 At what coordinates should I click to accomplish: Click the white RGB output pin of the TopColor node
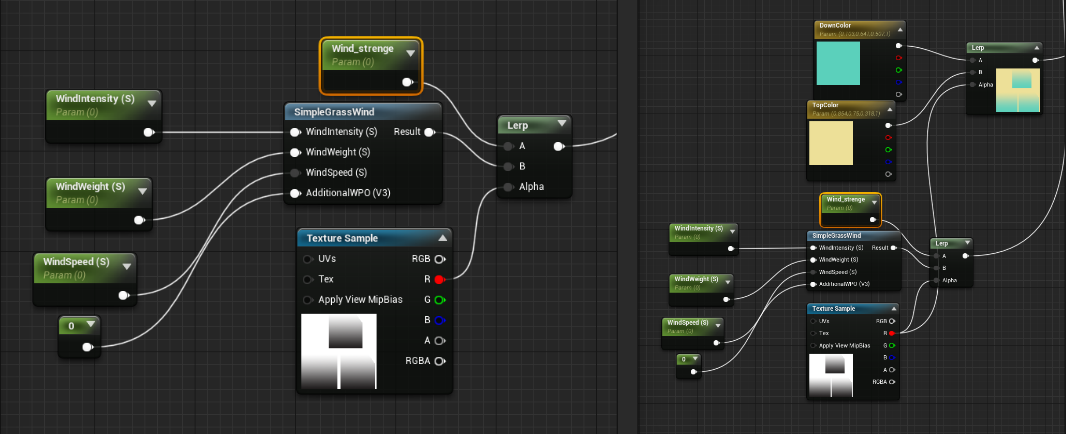(889, 125)
